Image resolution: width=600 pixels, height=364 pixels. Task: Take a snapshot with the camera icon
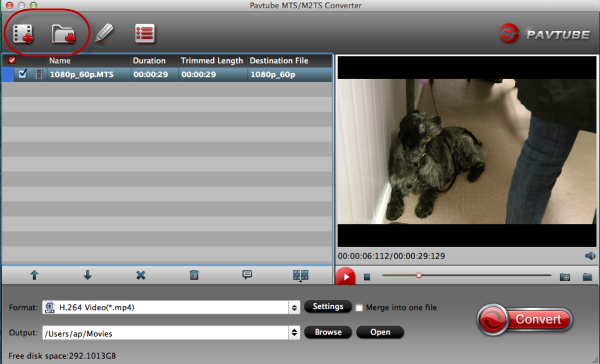coord(565,277)
